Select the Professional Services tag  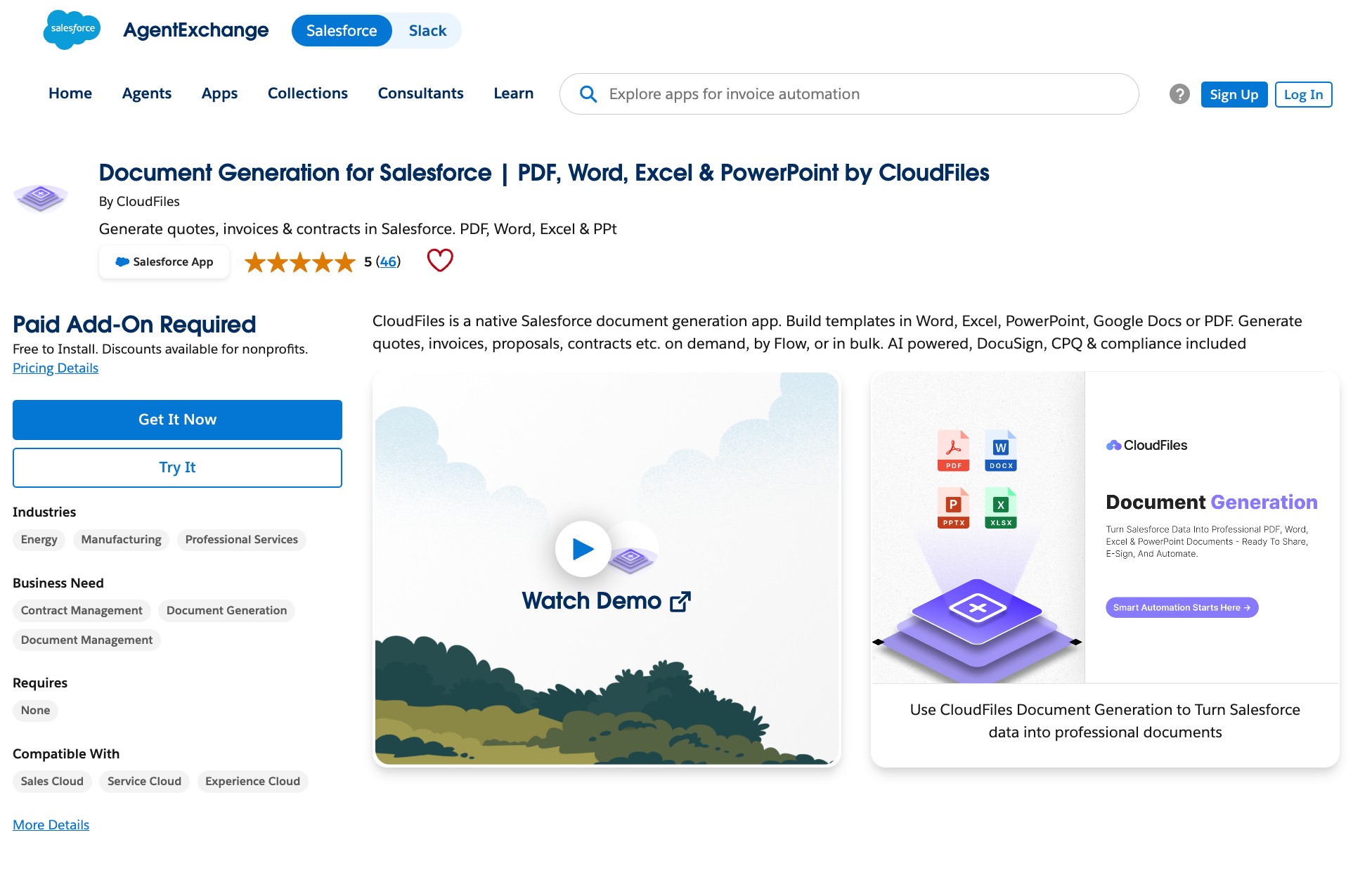click(x=242, y=540)
